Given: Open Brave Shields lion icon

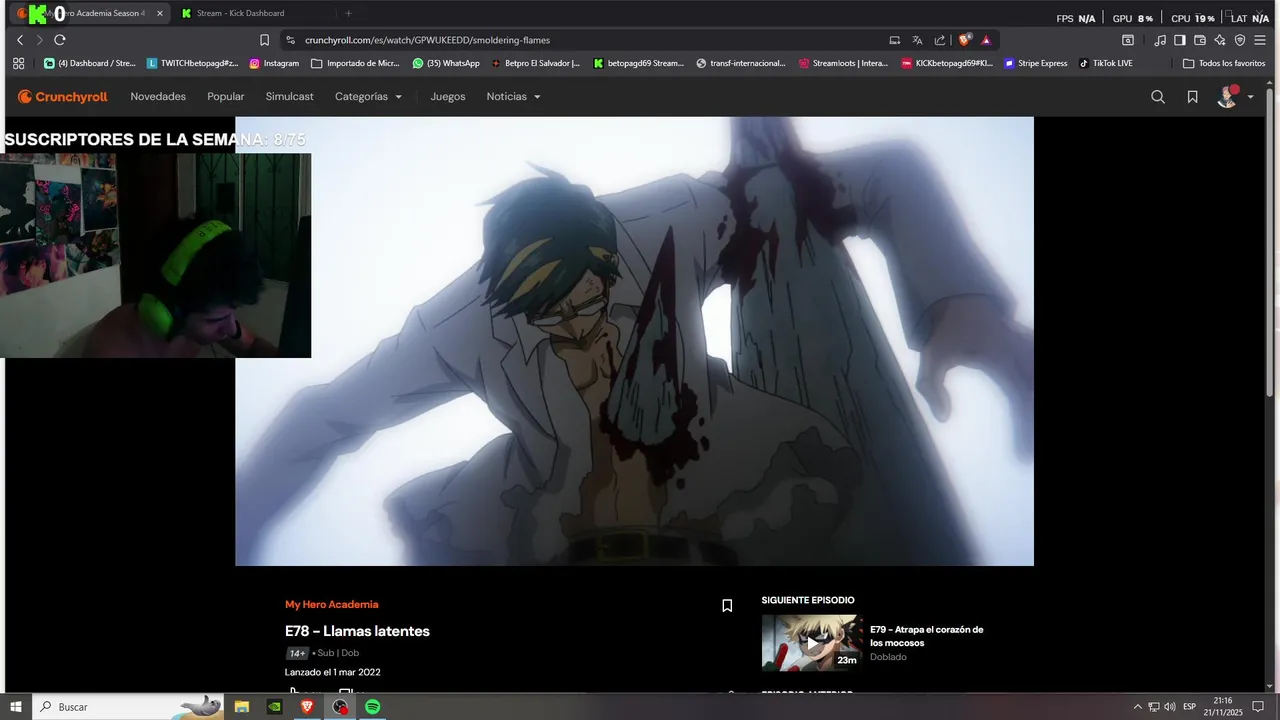Looking at the screenshot, I should pos(964,40).
